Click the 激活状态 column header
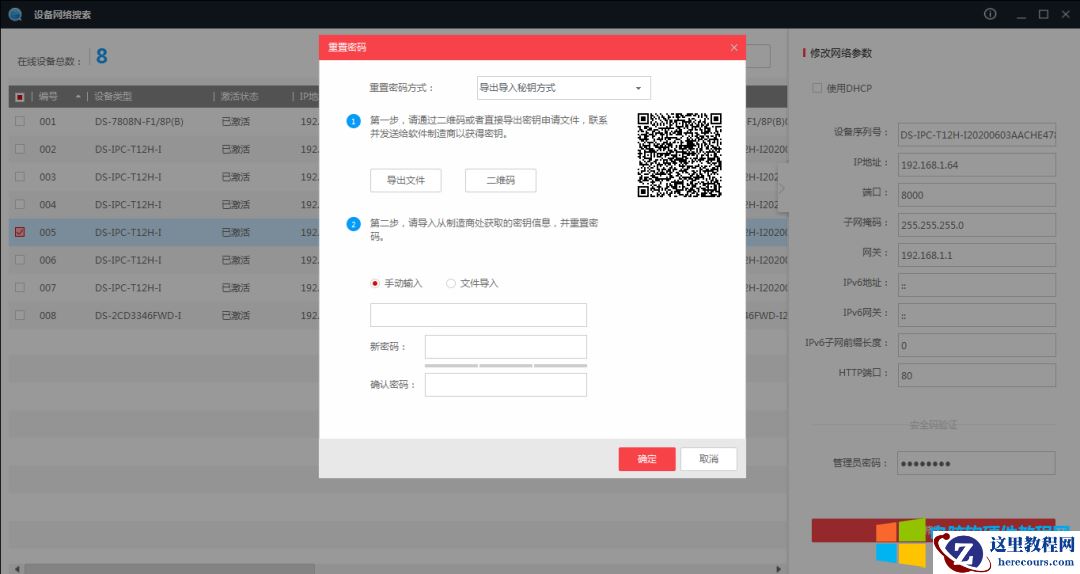 240,96
